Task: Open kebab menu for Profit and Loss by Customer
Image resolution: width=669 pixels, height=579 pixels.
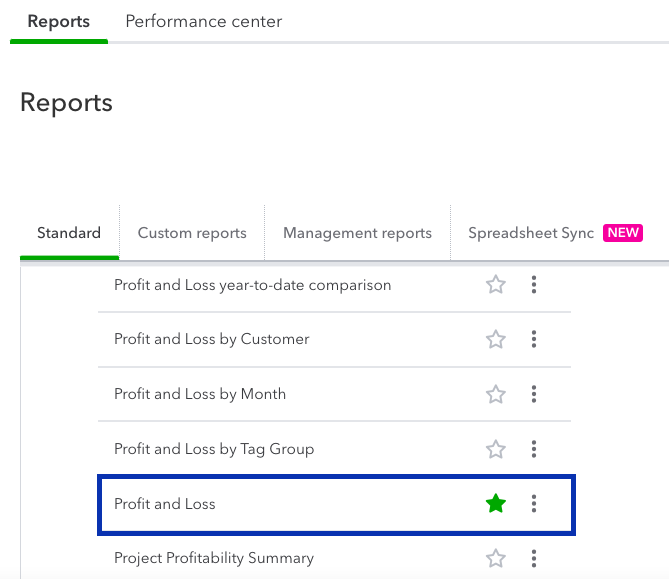Action: (534, 339)
